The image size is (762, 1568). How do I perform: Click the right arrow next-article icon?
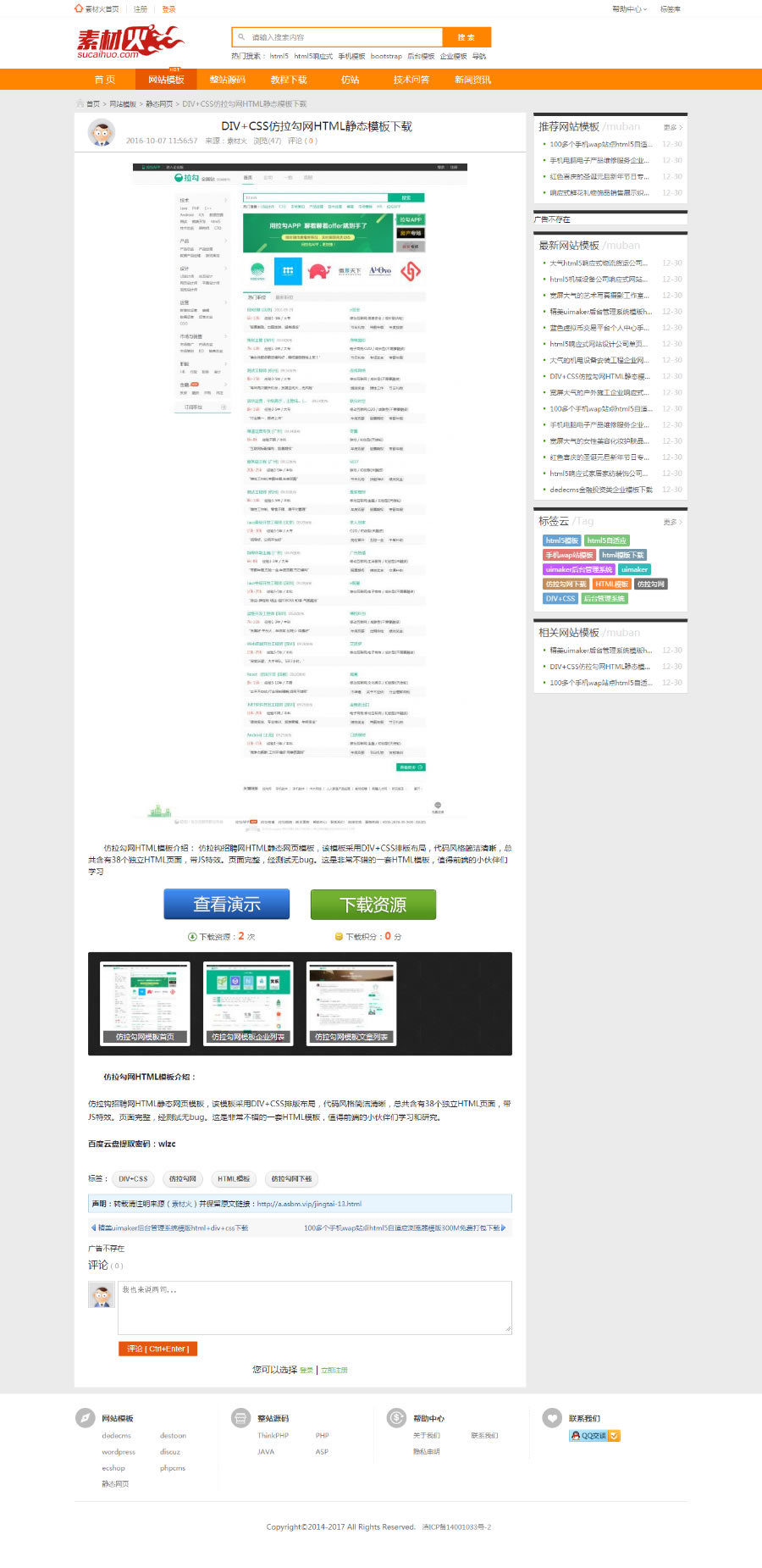click(504, 1227)
